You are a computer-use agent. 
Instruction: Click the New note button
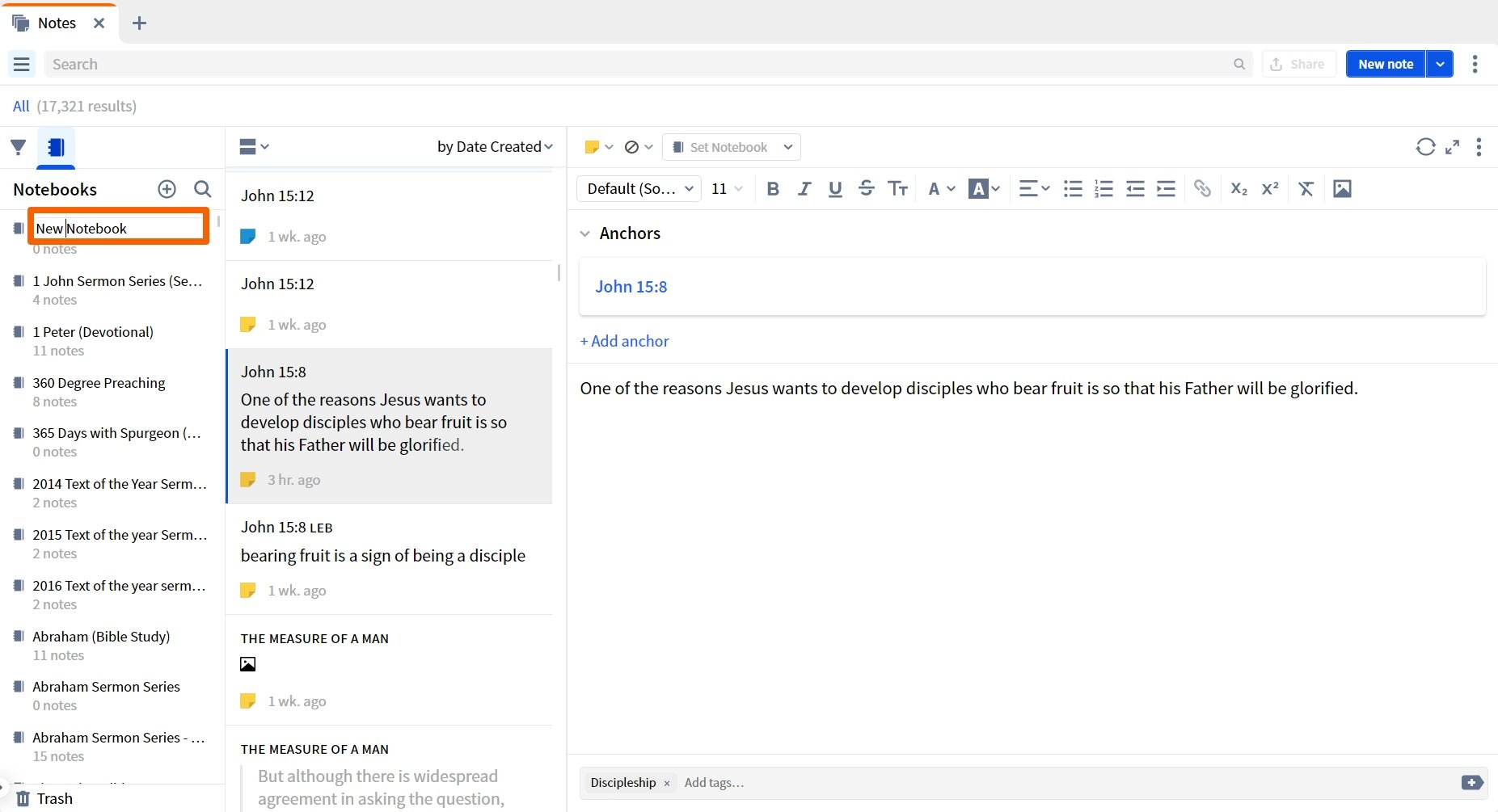1386,64
